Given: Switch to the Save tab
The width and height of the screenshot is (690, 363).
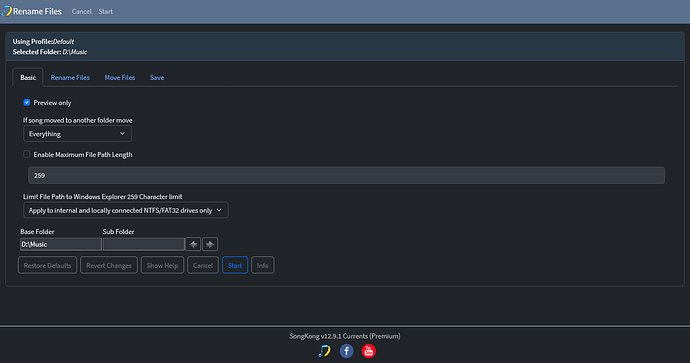Looking at the screenshot, I should point(157,77).
